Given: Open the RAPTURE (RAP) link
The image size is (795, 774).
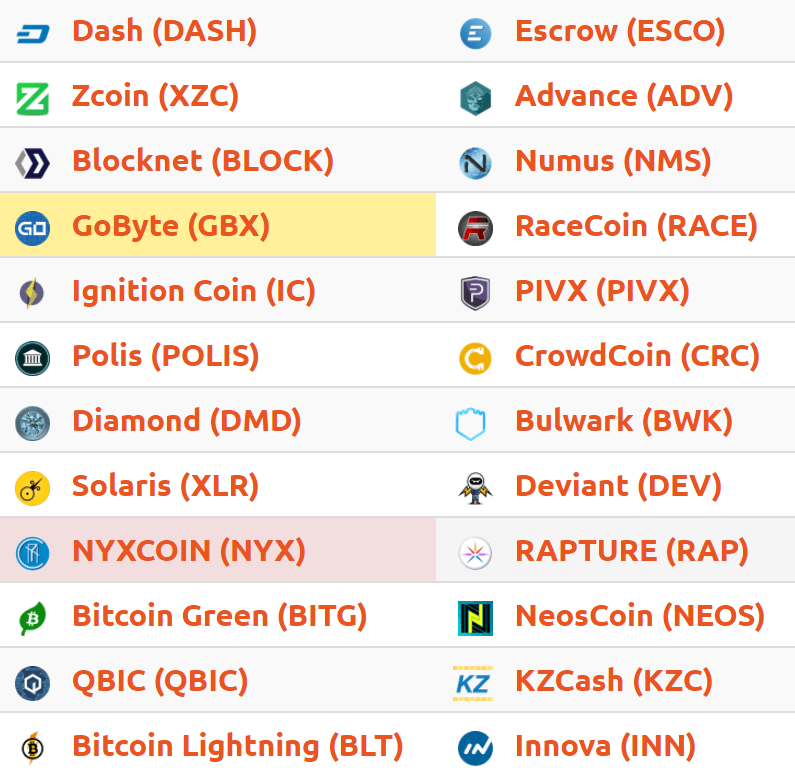Looking at the screenshot, I should pyautogui.click(x=632, y=550).
